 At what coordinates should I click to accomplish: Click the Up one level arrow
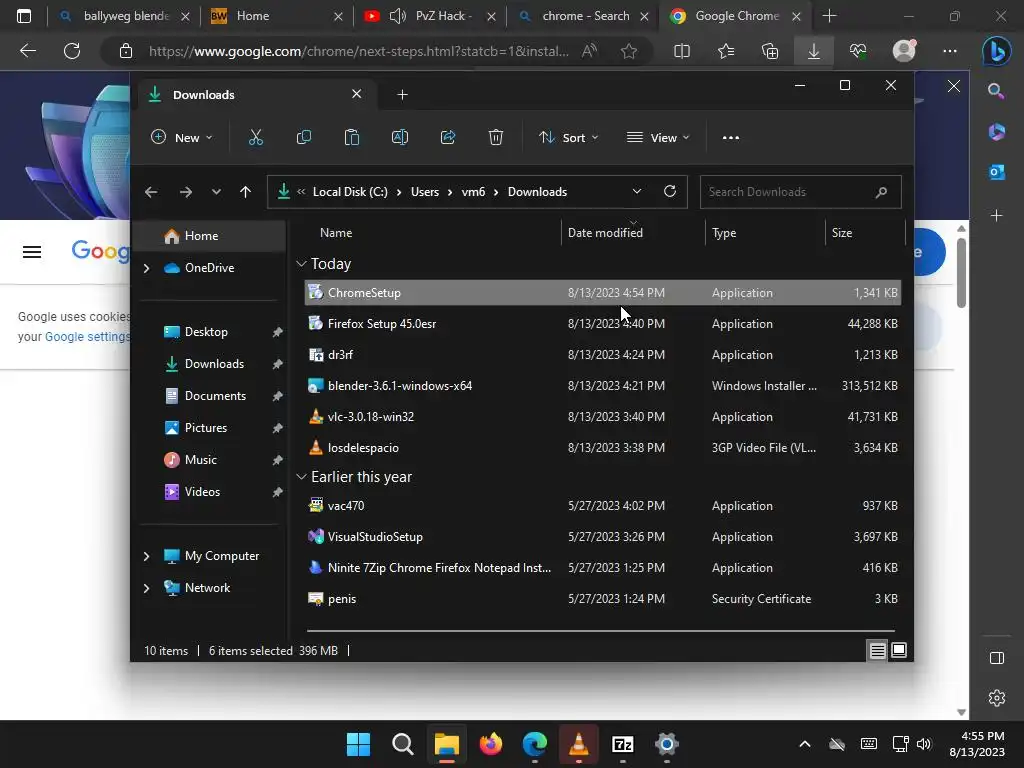tap(246, 192)
